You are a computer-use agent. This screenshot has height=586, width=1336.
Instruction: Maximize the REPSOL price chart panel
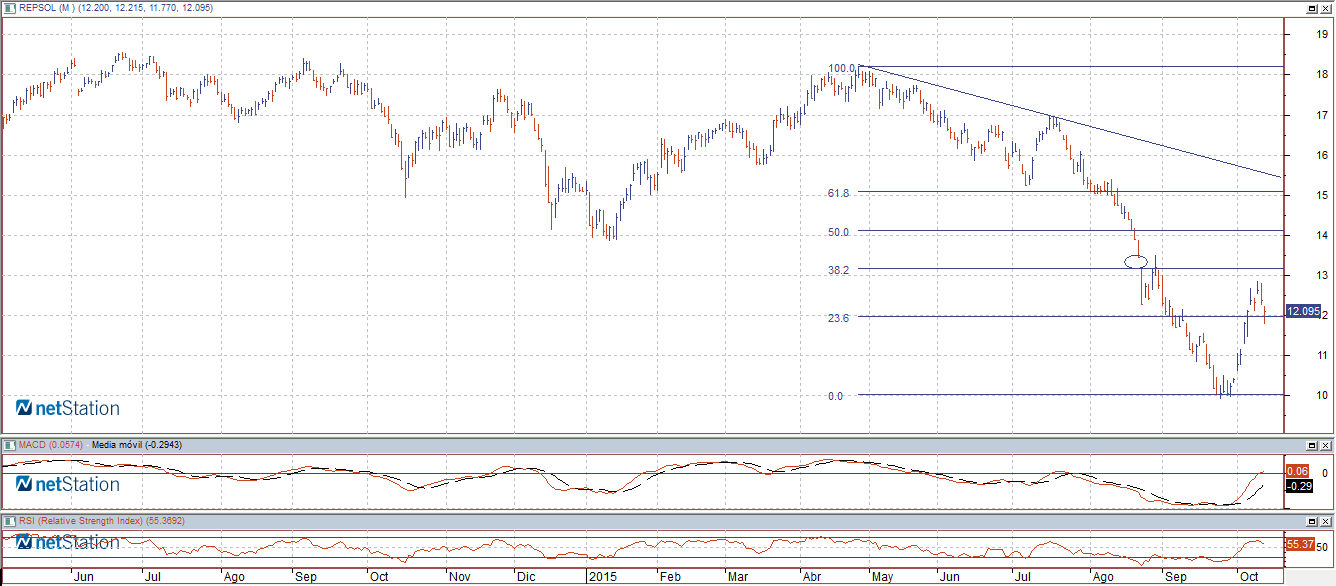pos(1311,7)
